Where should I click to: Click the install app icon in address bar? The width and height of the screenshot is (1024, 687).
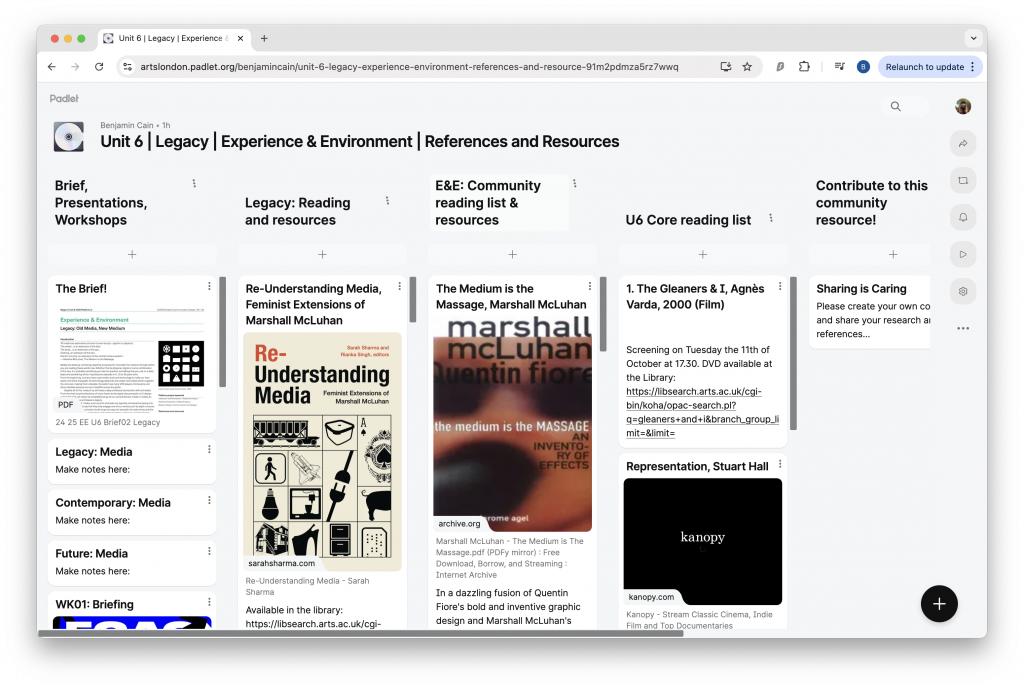[726, 67]
